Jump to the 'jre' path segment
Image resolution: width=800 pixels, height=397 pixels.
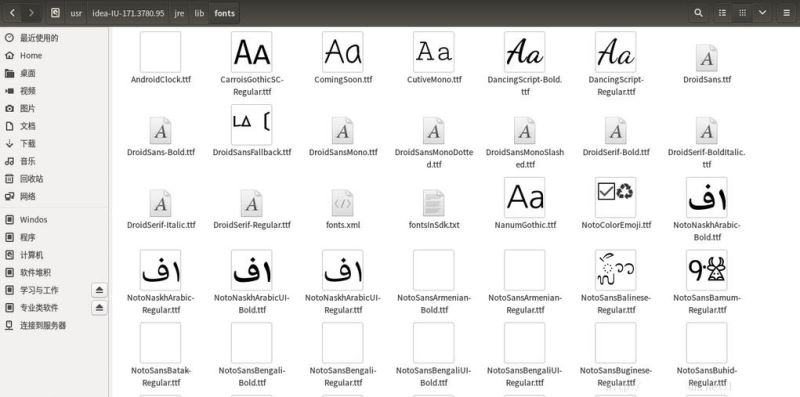click(x=179, y=13)
